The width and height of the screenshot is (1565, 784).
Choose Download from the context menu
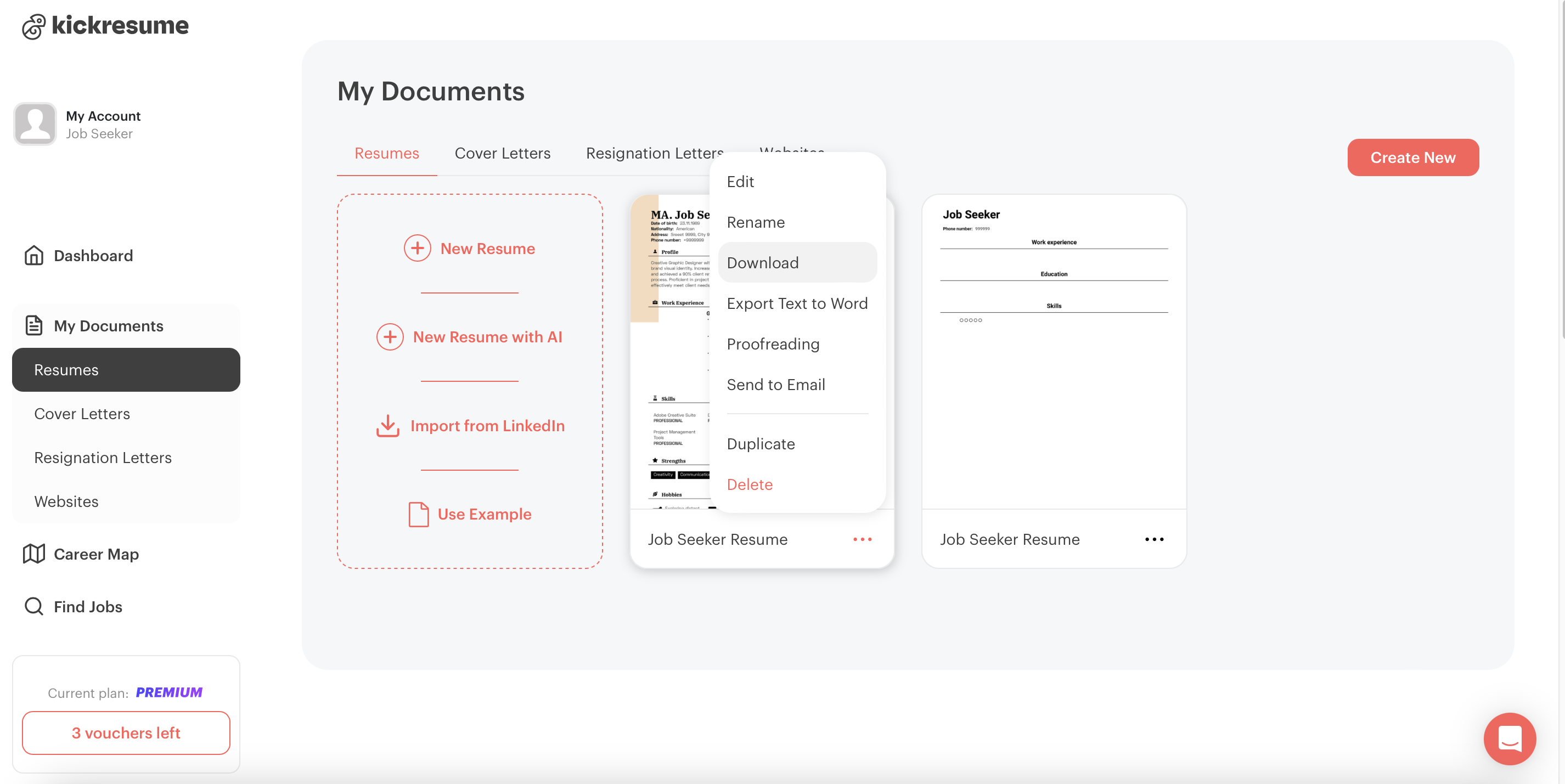pos(762,263)
